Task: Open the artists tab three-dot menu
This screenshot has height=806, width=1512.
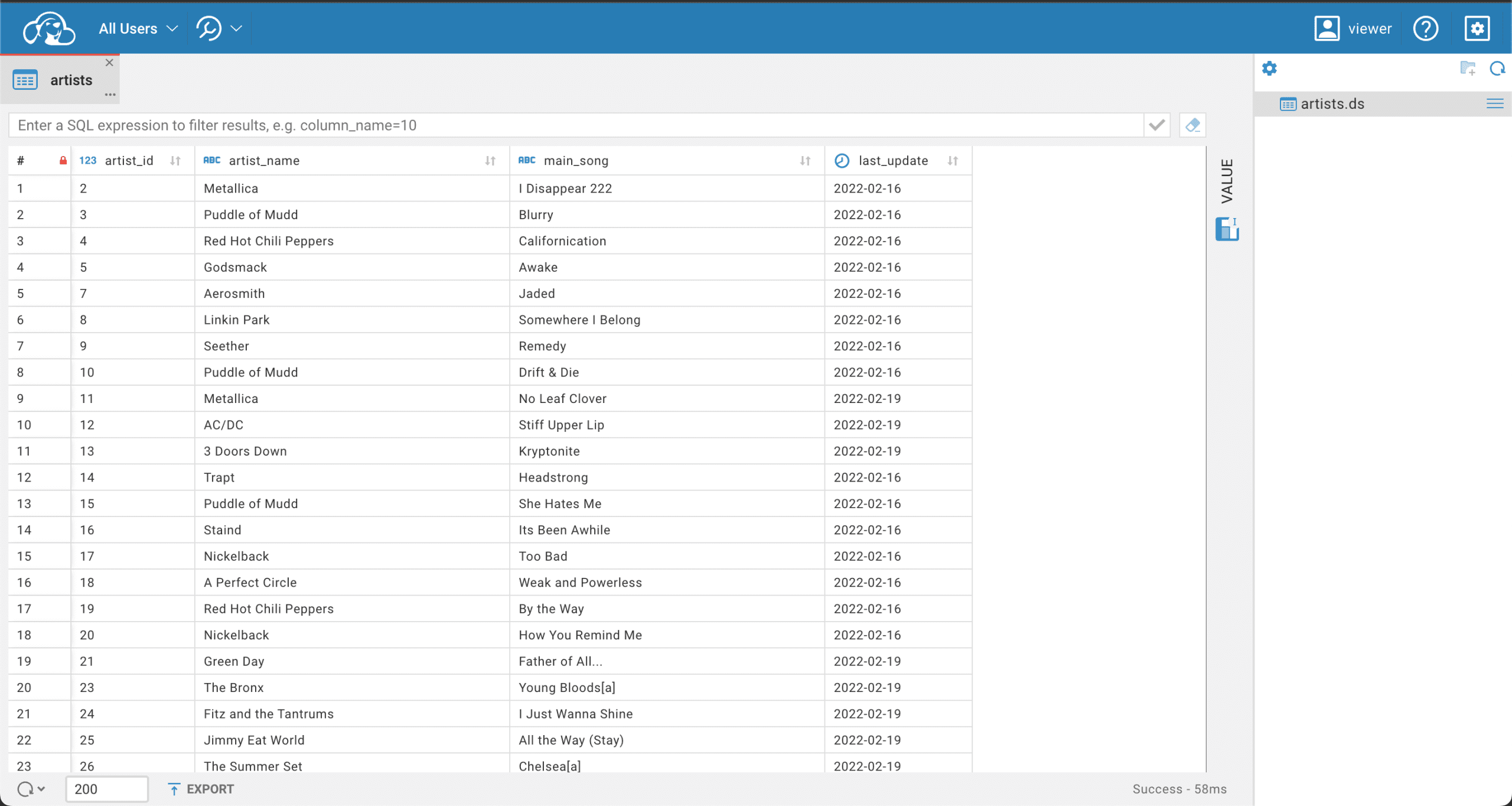Action: [110, 95]
